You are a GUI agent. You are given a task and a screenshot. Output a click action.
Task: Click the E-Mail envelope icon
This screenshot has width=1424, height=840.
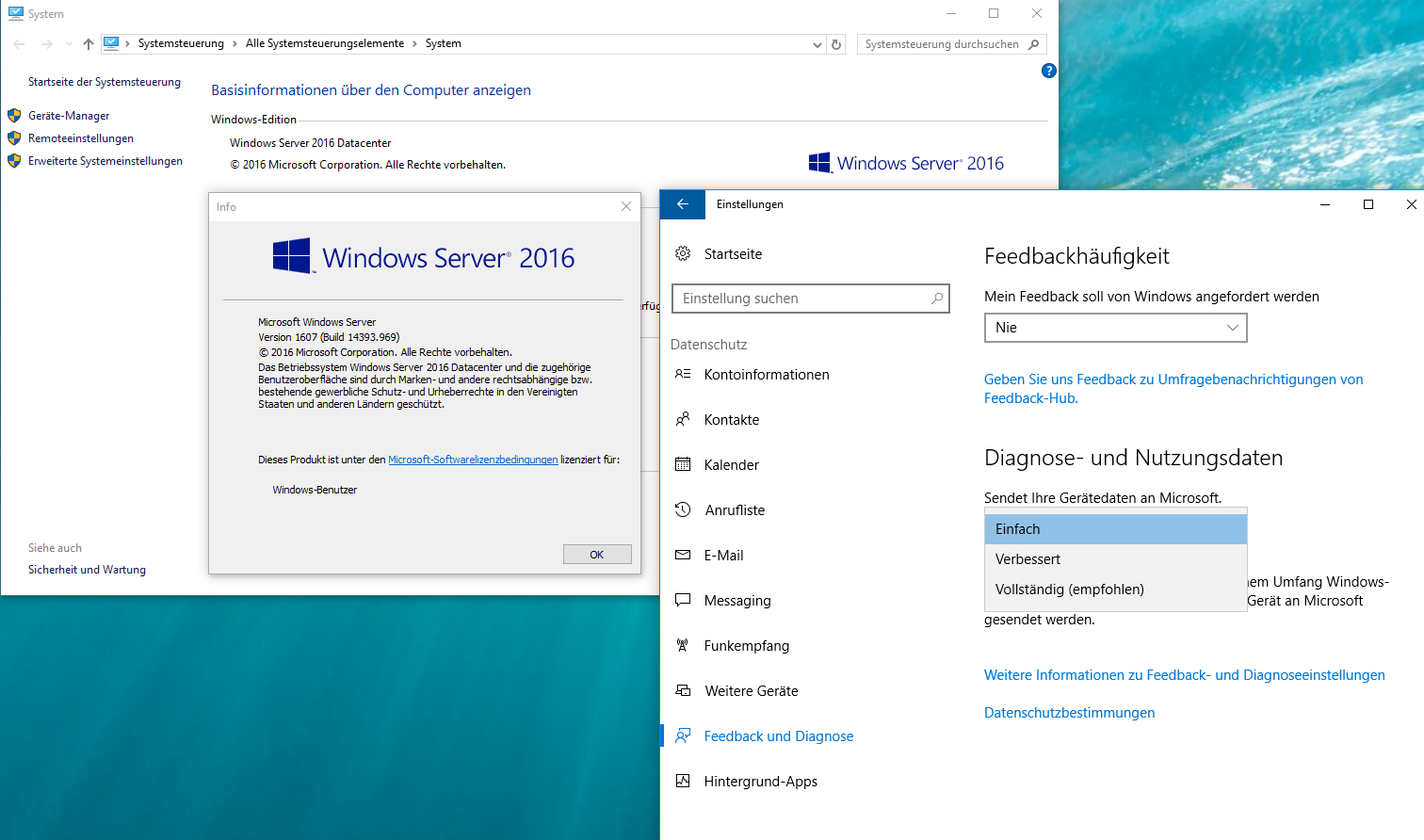click(683, 555)
